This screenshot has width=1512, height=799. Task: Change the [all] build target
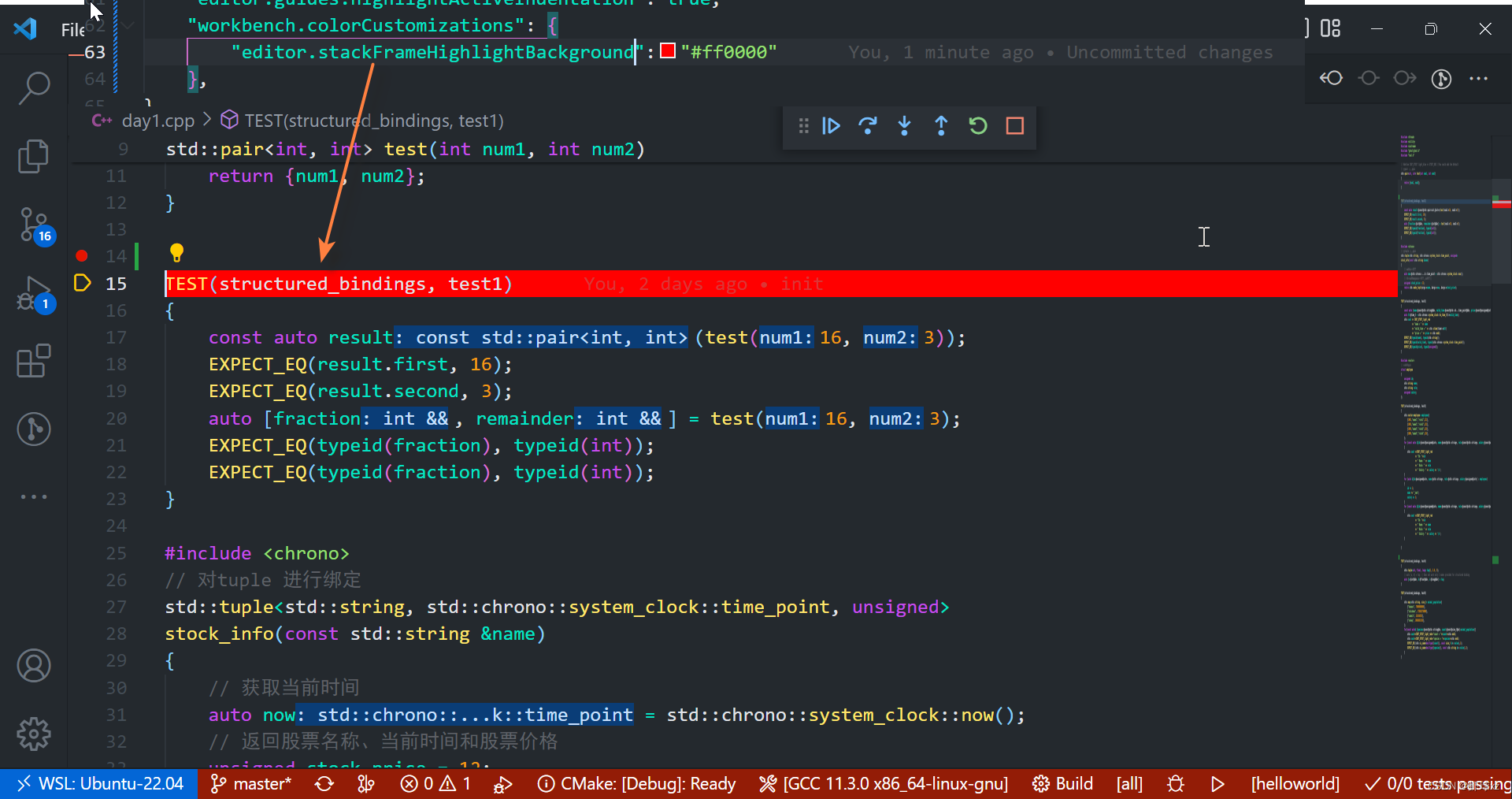(x=1129, y=784)
